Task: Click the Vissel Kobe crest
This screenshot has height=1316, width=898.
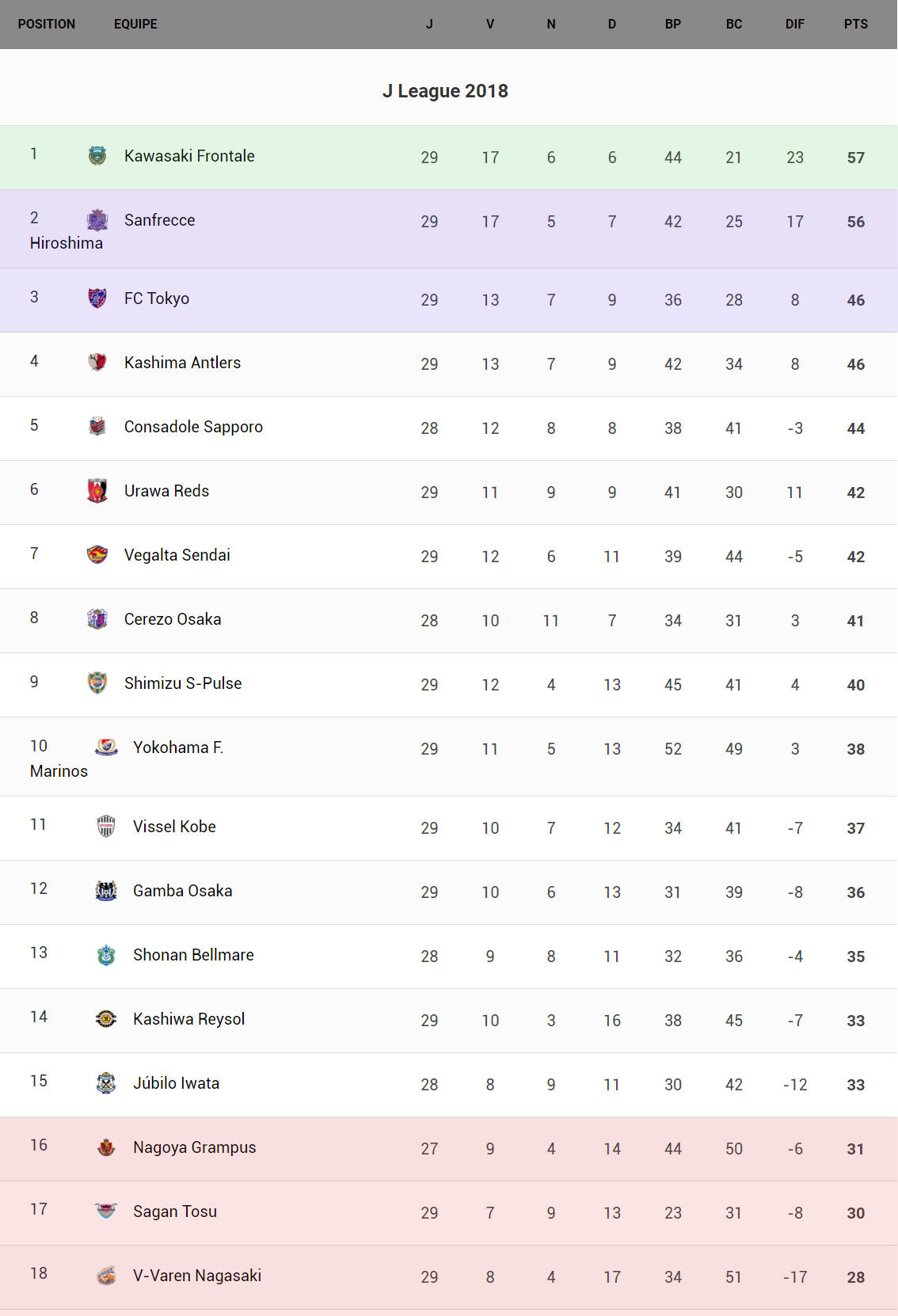Action: click(106, 827)
